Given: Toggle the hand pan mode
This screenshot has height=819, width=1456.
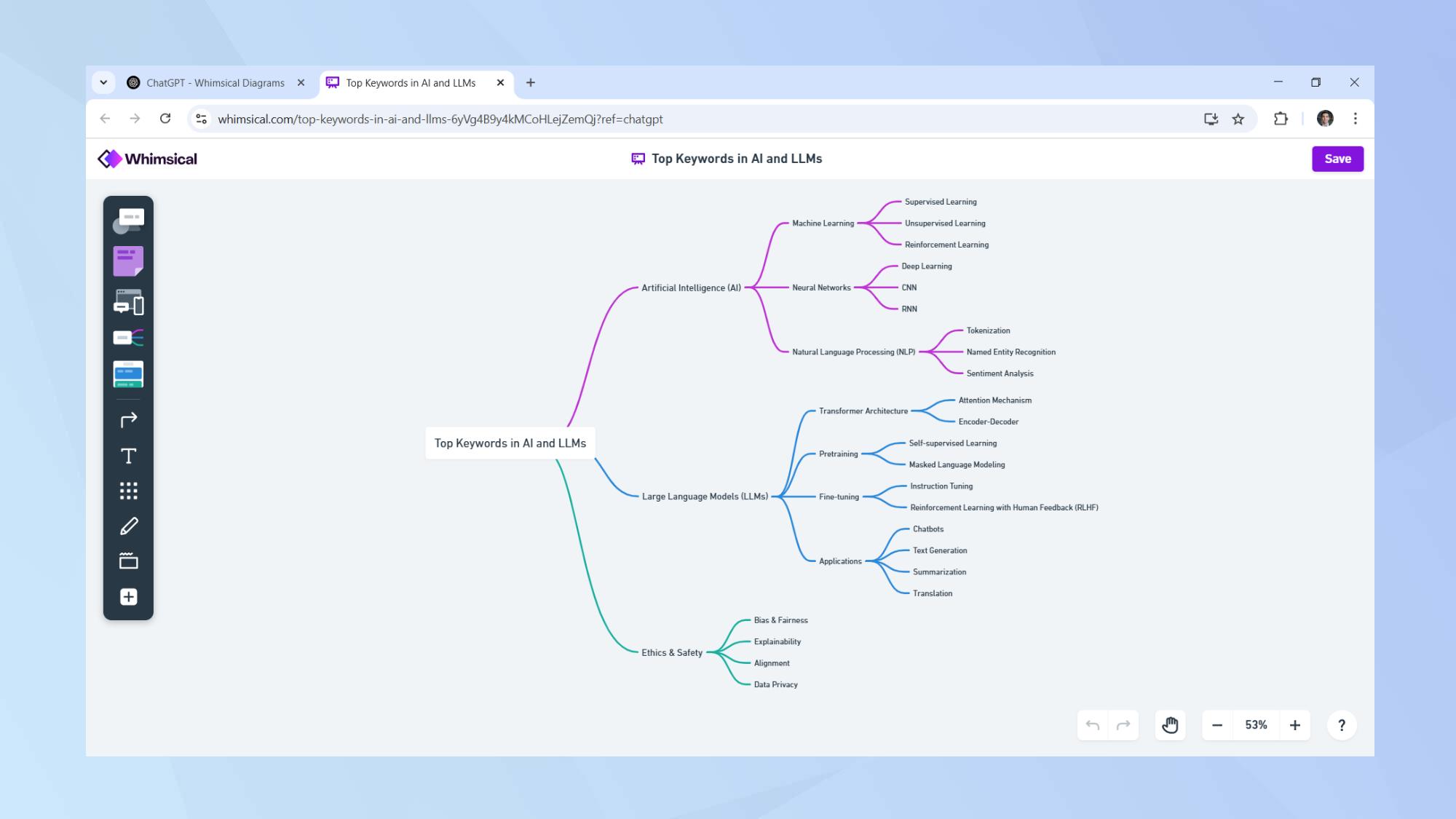Looking at the screenshot, I should (x=1170, y=725).
